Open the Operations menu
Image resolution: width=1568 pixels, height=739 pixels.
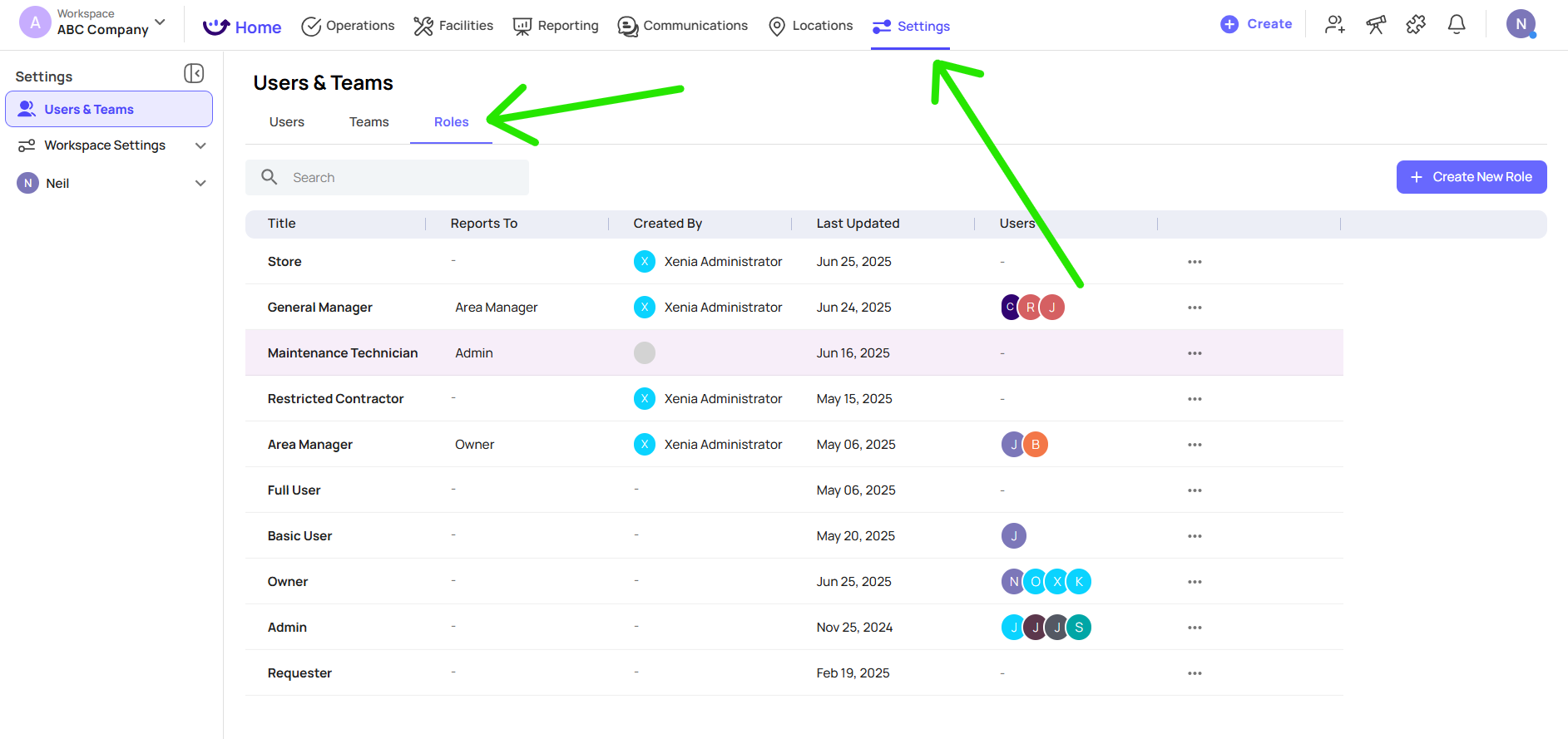pos(348,26)
